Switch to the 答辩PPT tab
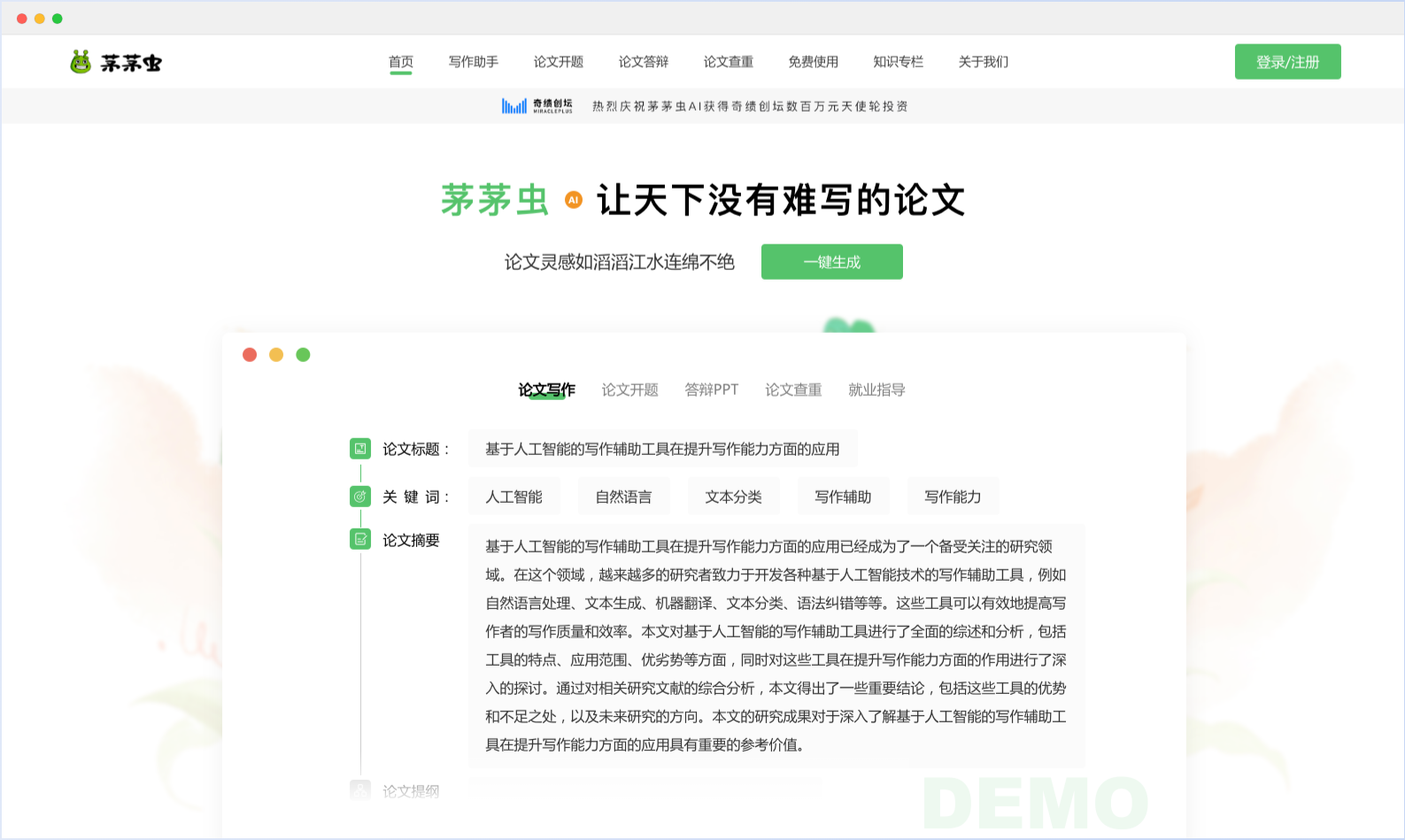1405x840 pixels. pyautogui.click(x=711, y=389)
